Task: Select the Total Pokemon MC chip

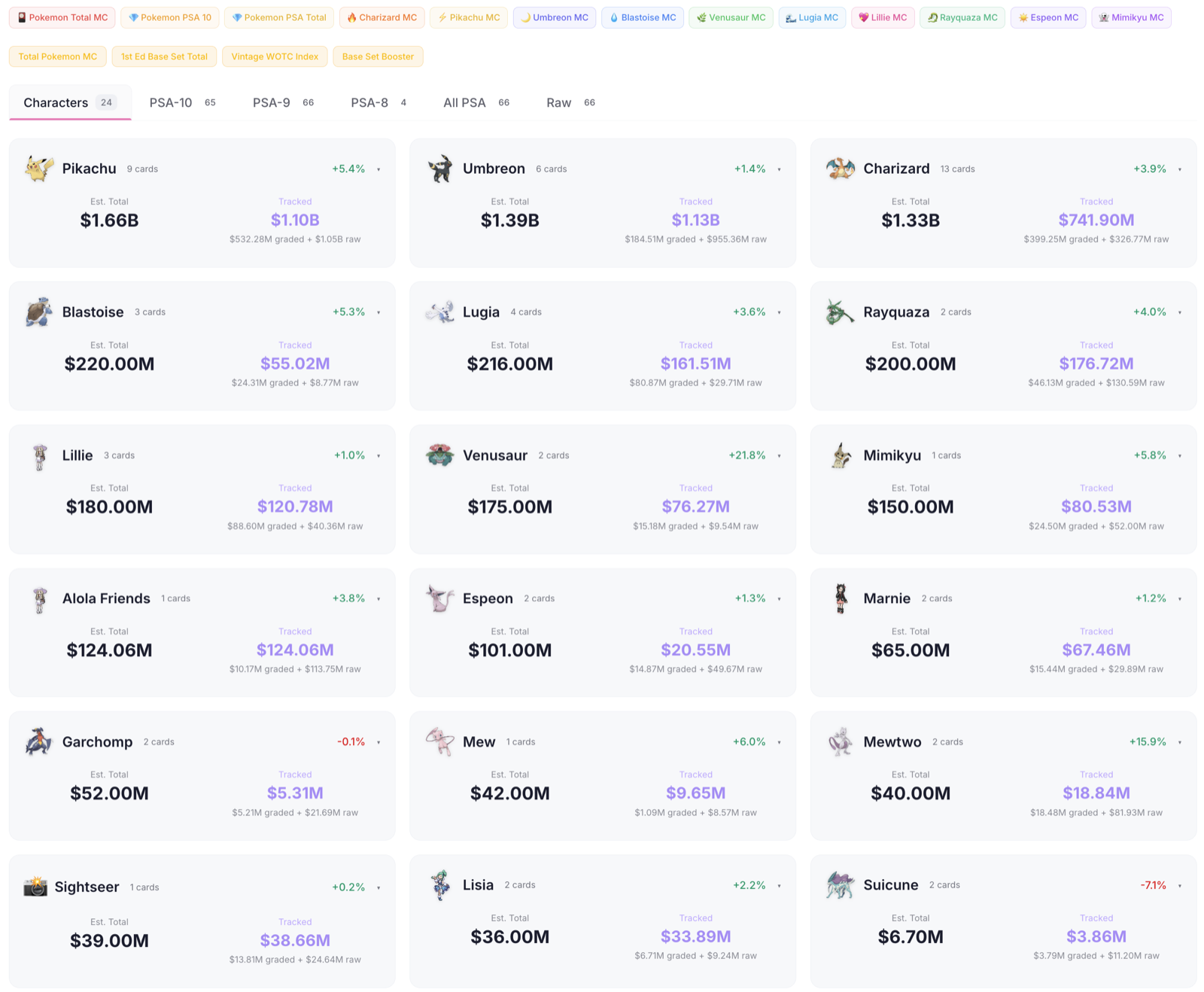Action: pyautogui.click(x=58, y=56)
